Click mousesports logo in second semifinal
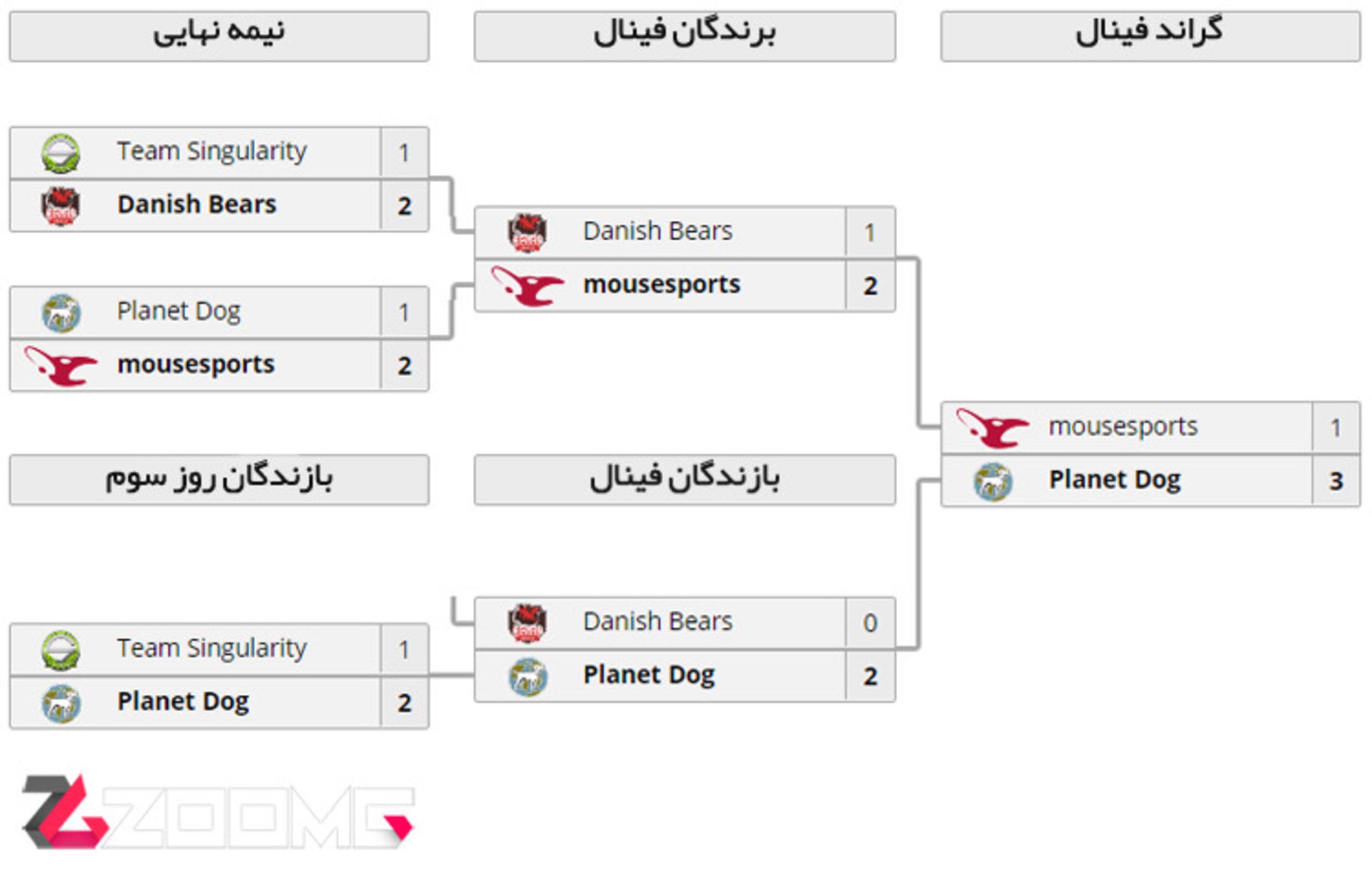This screenshot has height=875, width=1372. [61, 365]
